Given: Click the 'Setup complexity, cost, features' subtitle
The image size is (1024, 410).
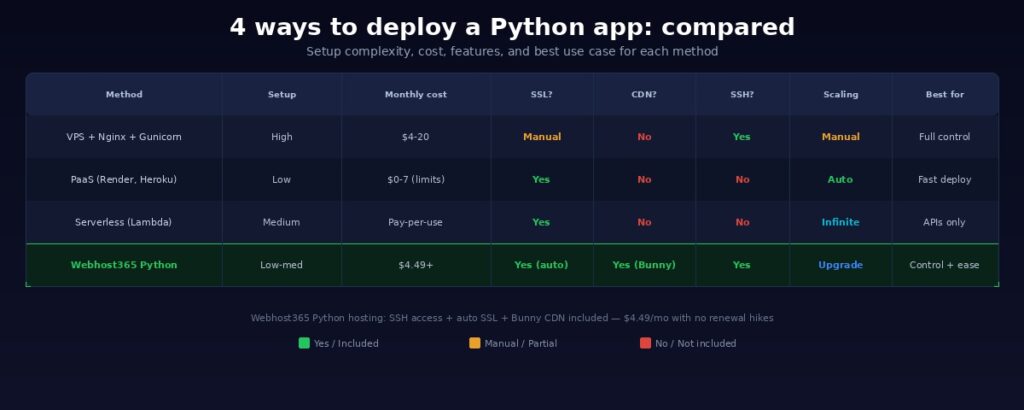Looking at the screenshot, I should (512, 52).
